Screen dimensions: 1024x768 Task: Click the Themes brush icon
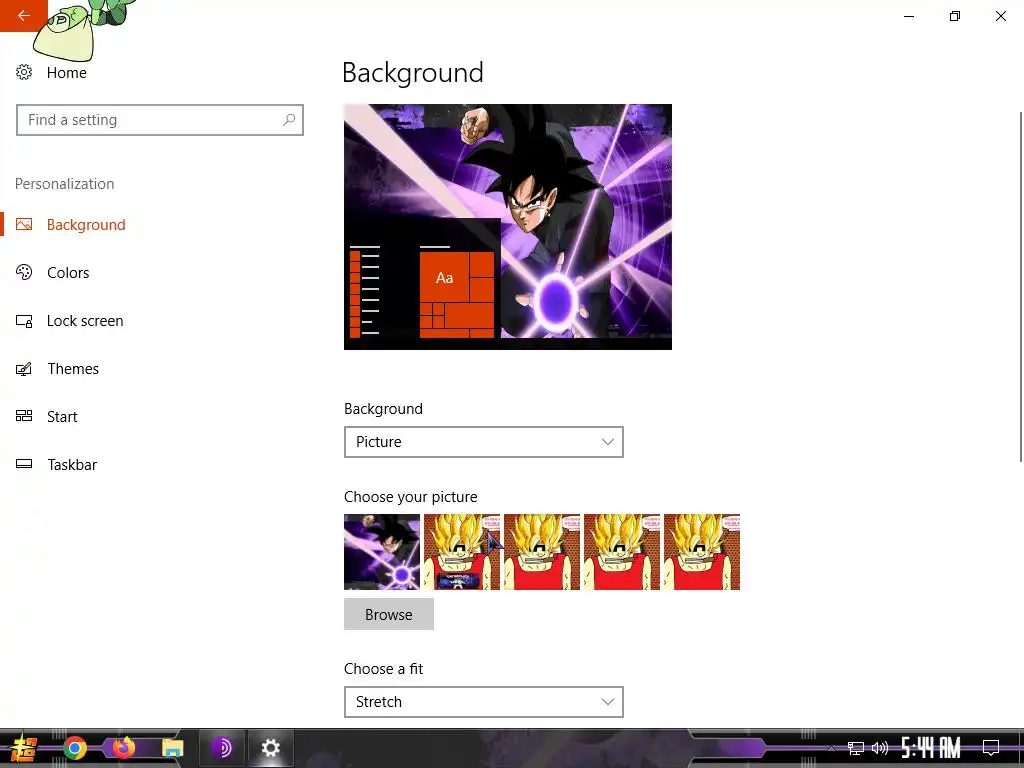coord(24,369)
